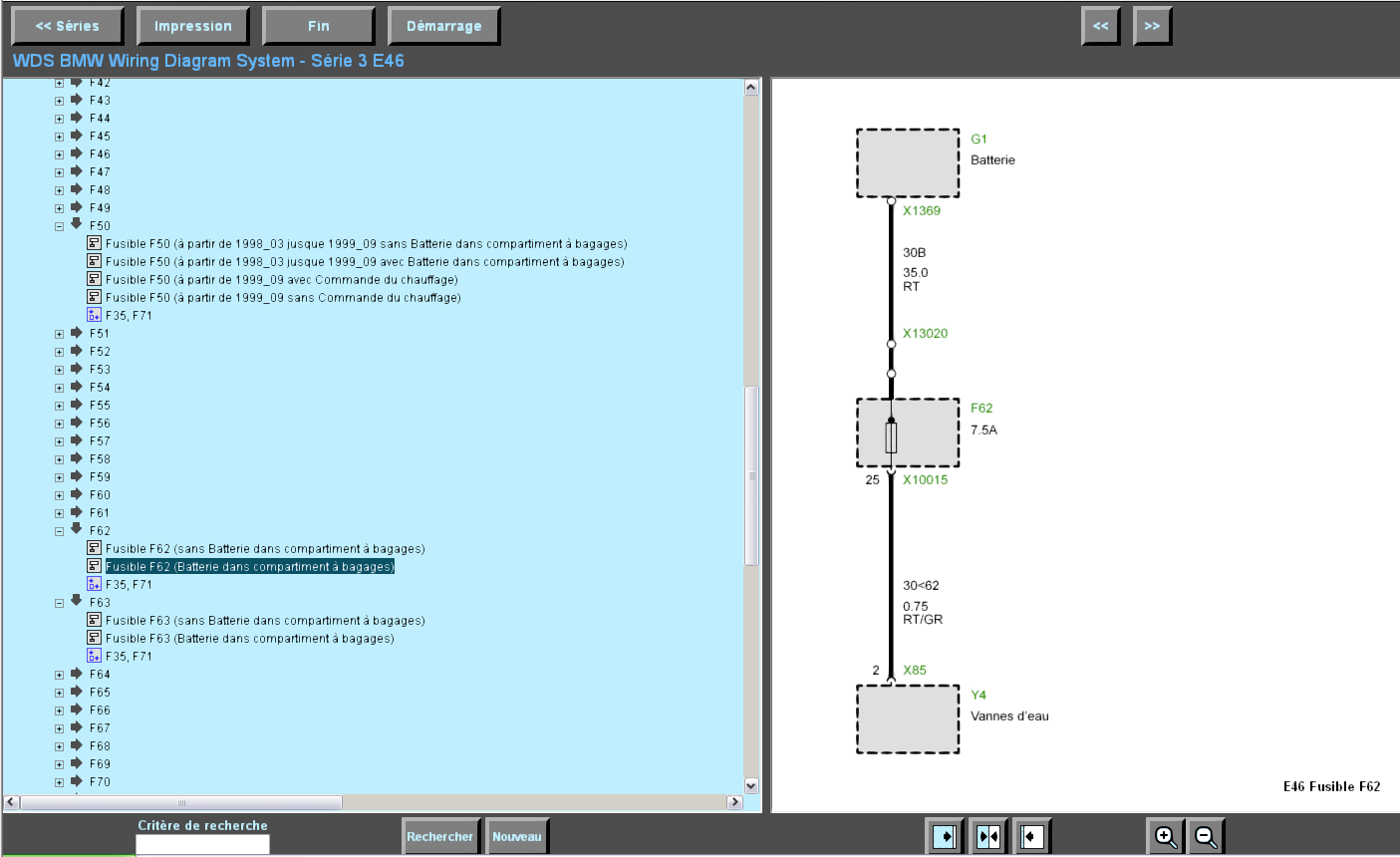Screen dimensions: 1400x857
Task: Click the Démarrage button
Action: point(444,26)
